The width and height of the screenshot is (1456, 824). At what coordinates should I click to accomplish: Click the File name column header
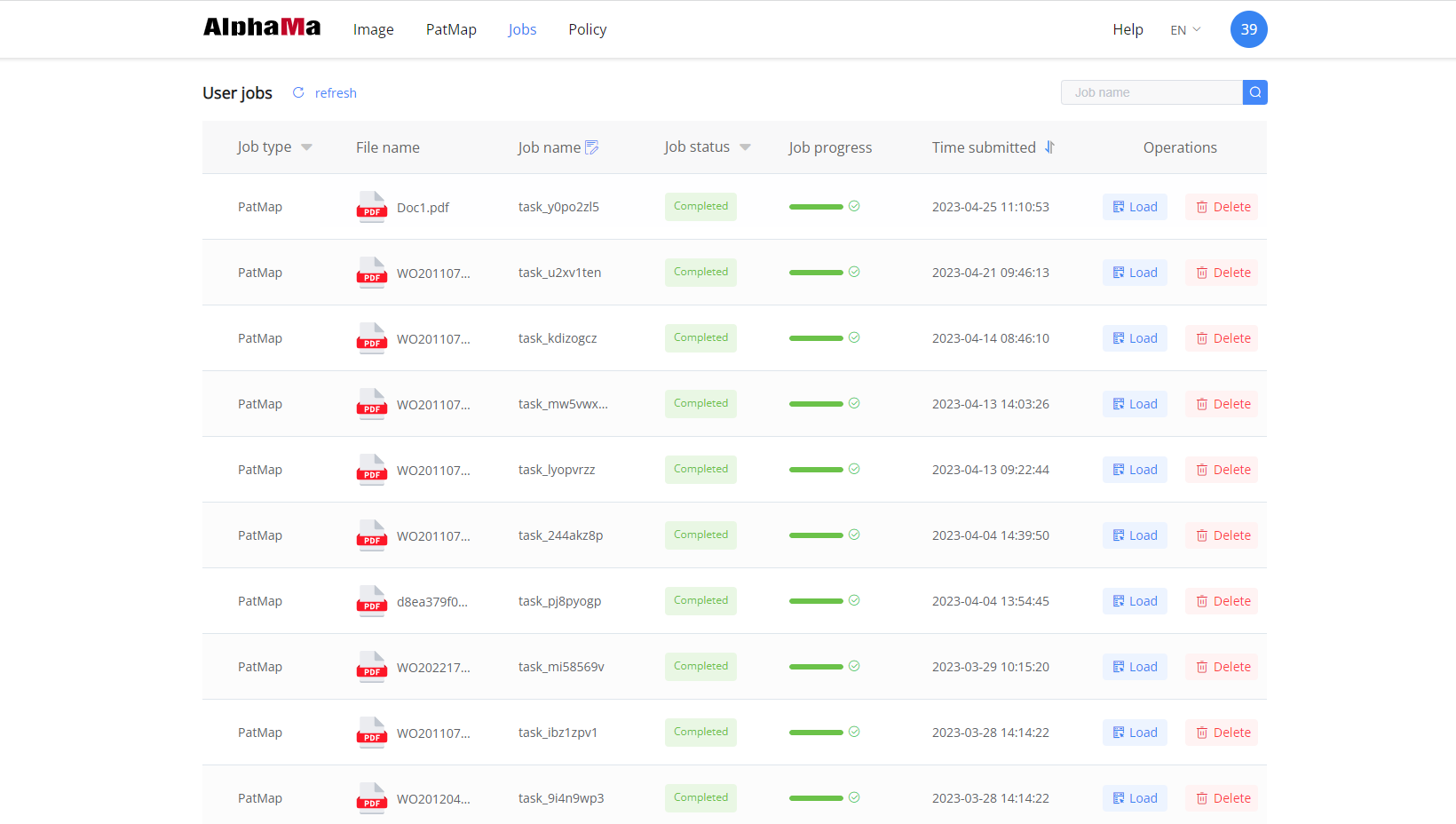388,147
